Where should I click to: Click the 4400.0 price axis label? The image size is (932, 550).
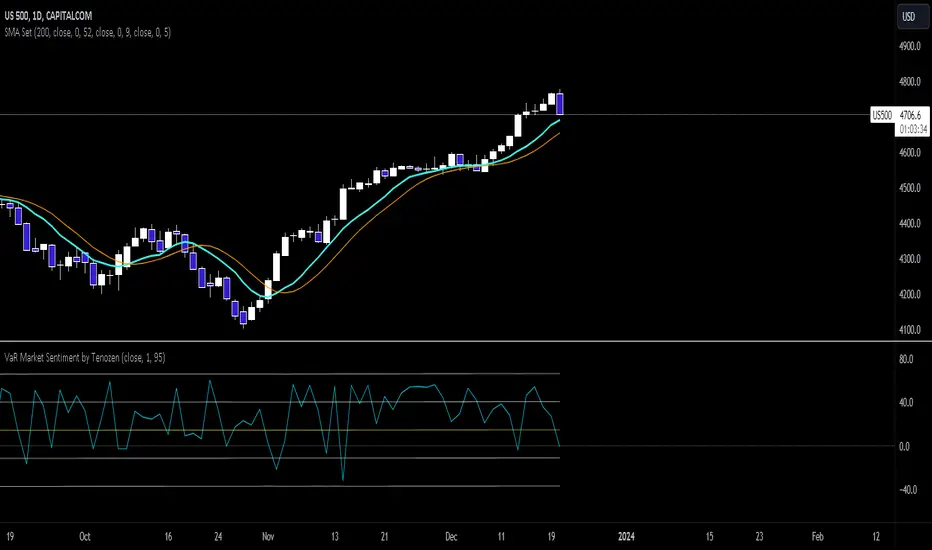[910, 224]
